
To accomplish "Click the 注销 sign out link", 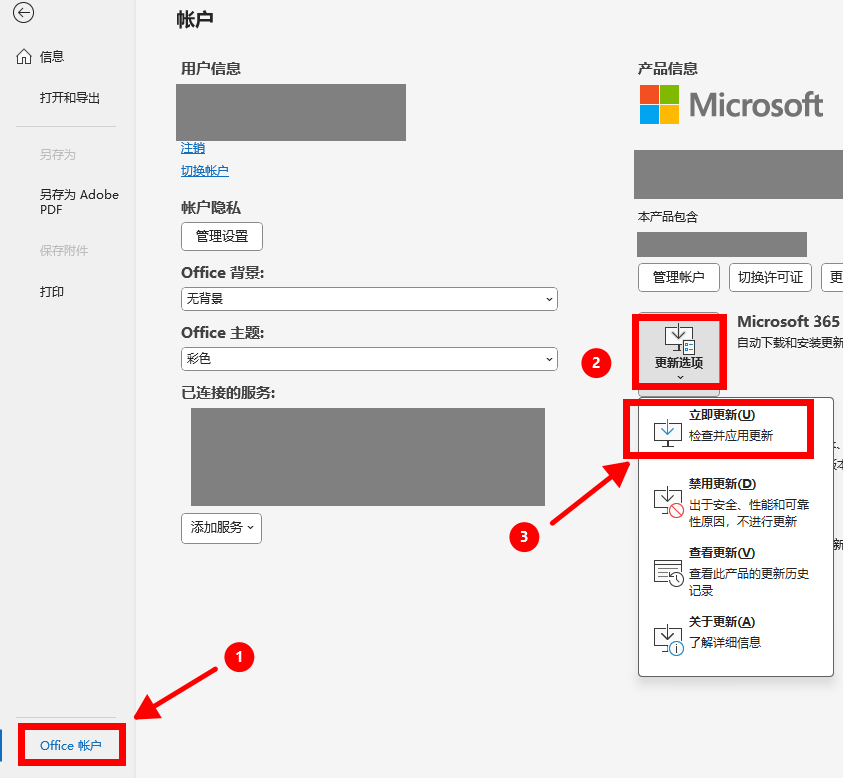I will (x=193, y=148).
